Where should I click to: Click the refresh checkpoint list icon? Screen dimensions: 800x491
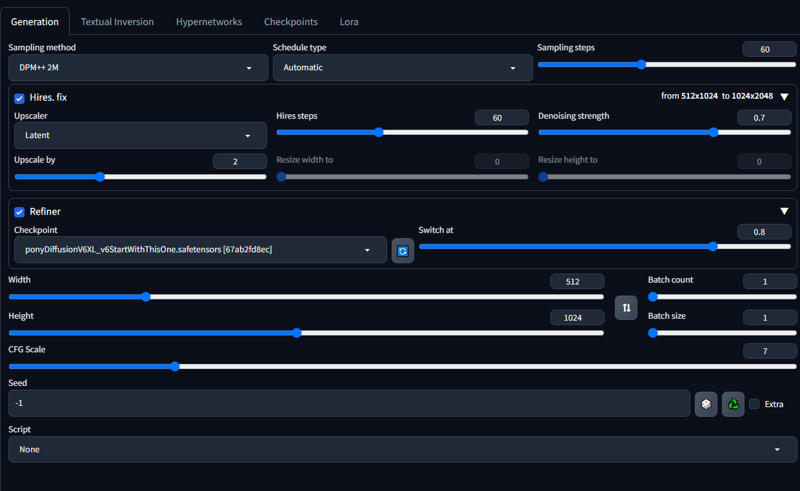coord(403,251)
